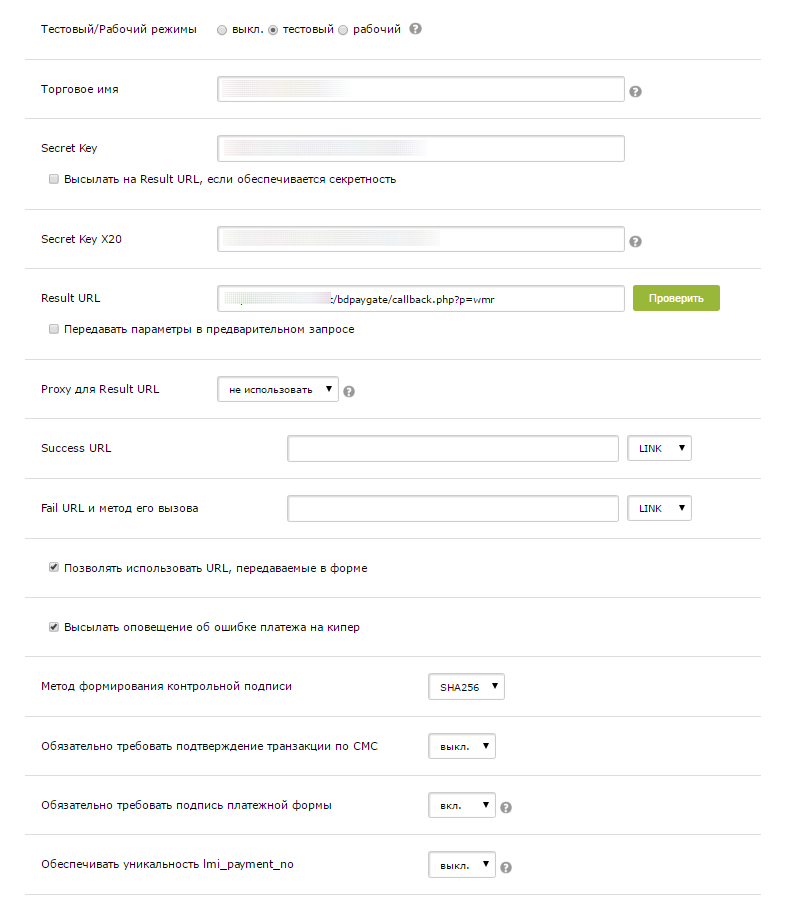Click help icon for подпись платежной формы
The height and width of the screenshot is (900, 796).
click(x=506, y=808)
